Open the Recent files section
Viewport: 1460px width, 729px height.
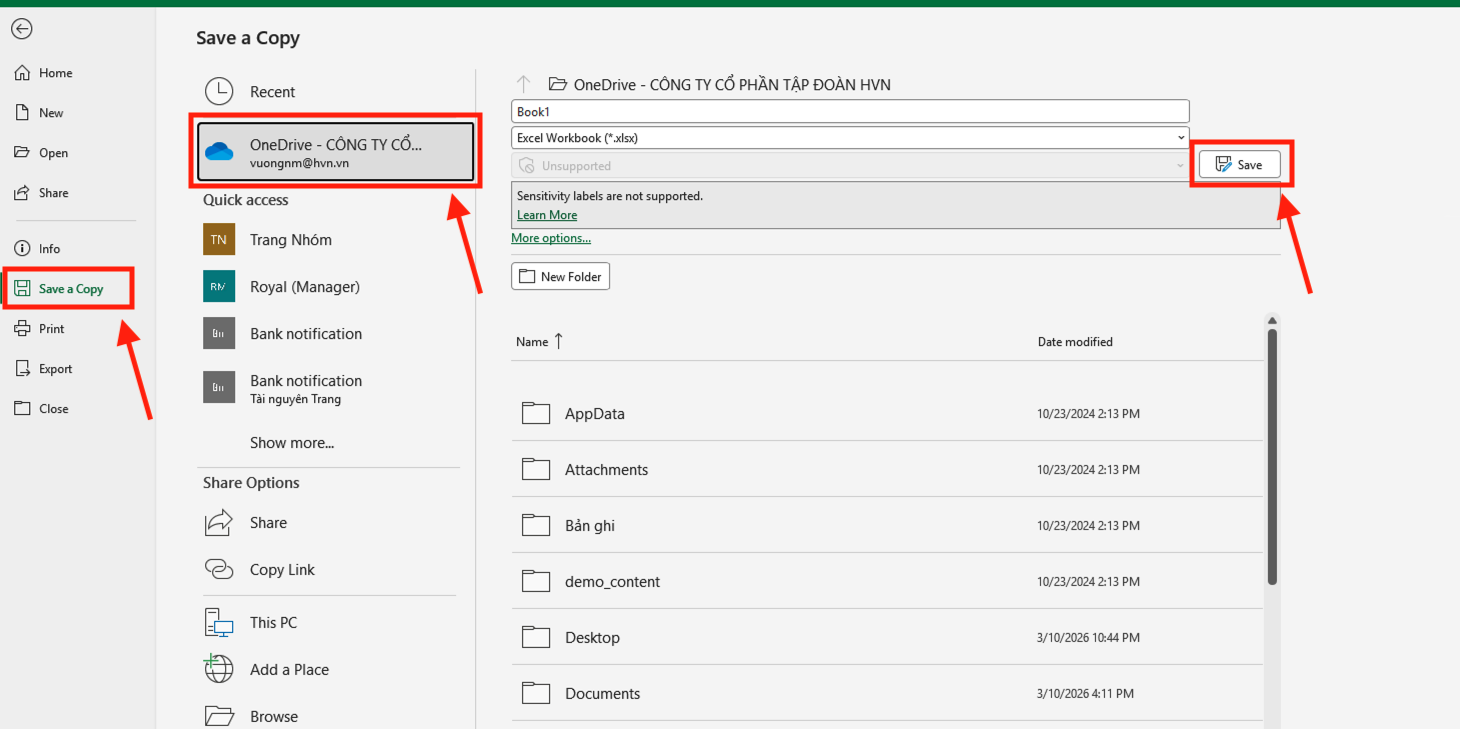(270, 90)
